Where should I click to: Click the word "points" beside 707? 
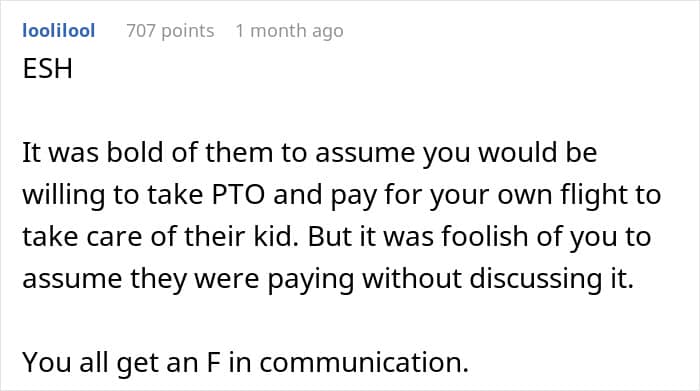pyautogui.click(x=188, y=31)
